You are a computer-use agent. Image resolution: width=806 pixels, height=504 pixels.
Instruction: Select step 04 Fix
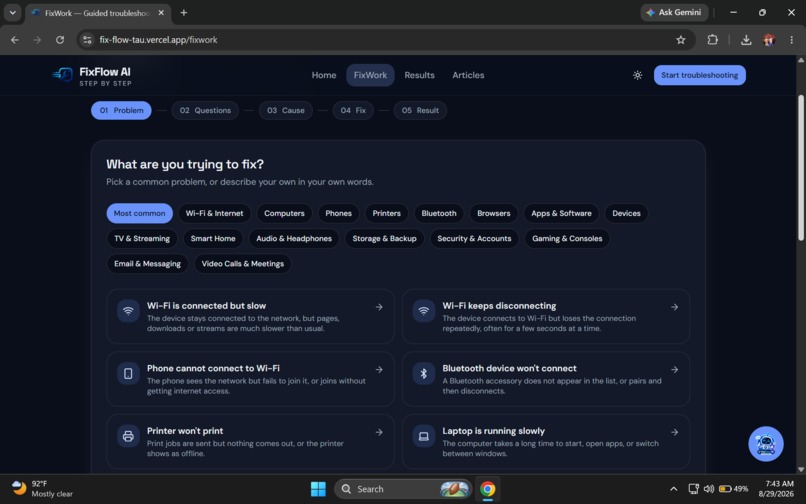pyautogui.click(x=353, y=111)
